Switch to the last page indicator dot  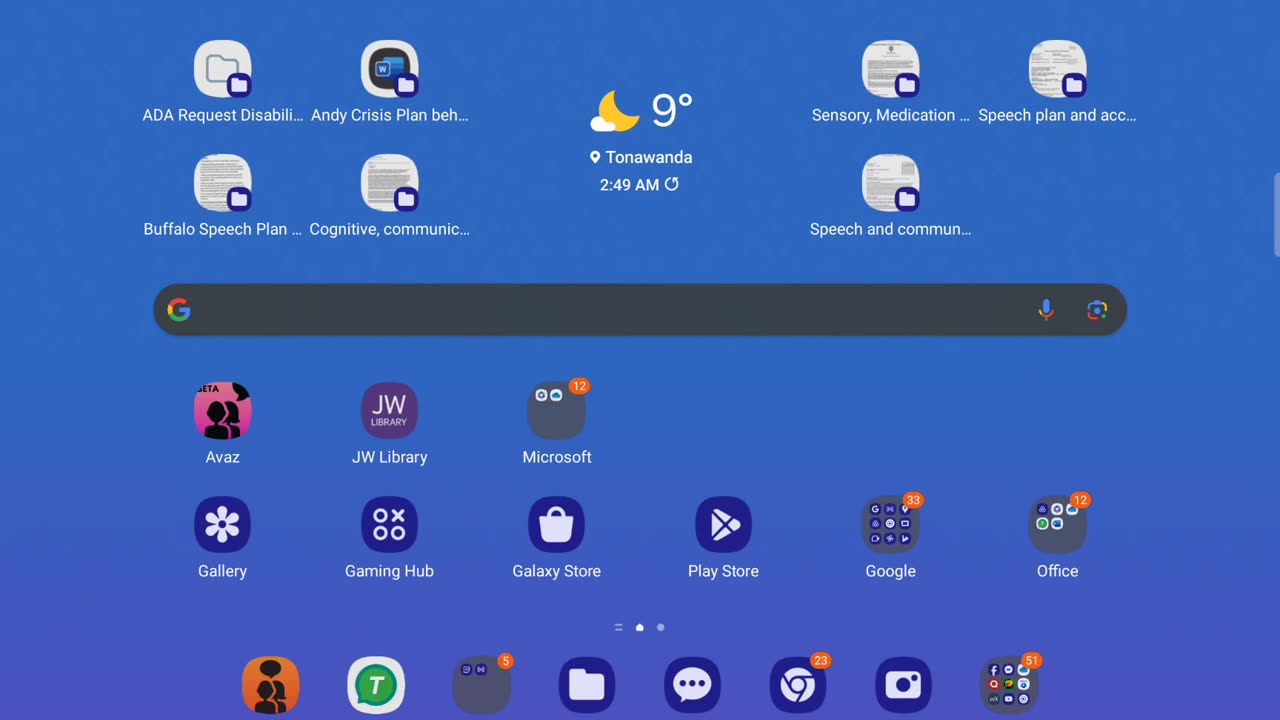(660, 628)
